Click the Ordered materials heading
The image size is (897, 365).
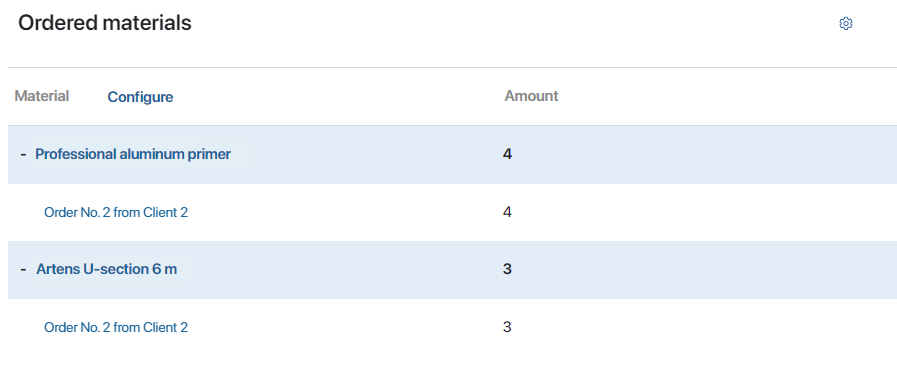click(x=105, y=23)
